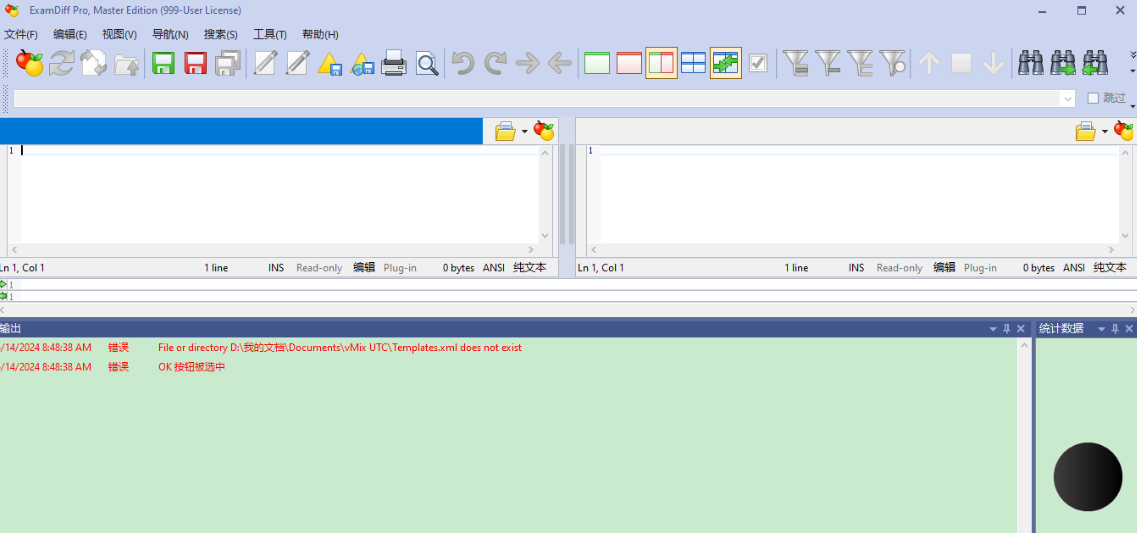Save the second file with red disk

195,64
